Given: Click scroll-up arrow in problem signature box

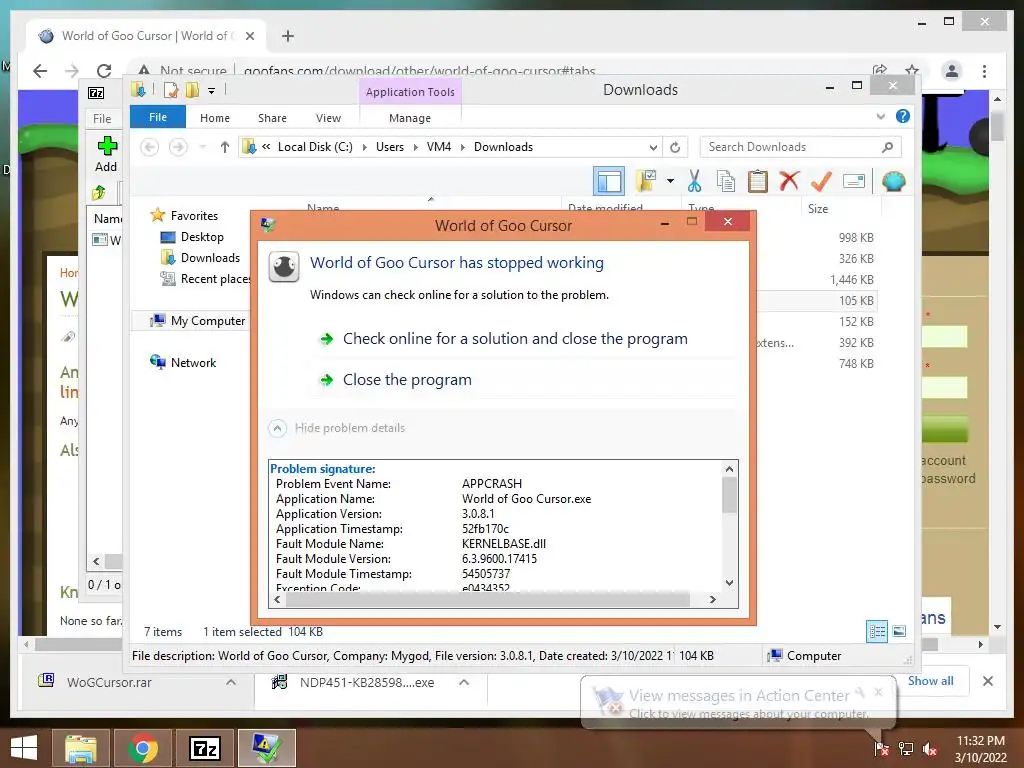Looking at the screenshot, I should click(x=729, y=469).
